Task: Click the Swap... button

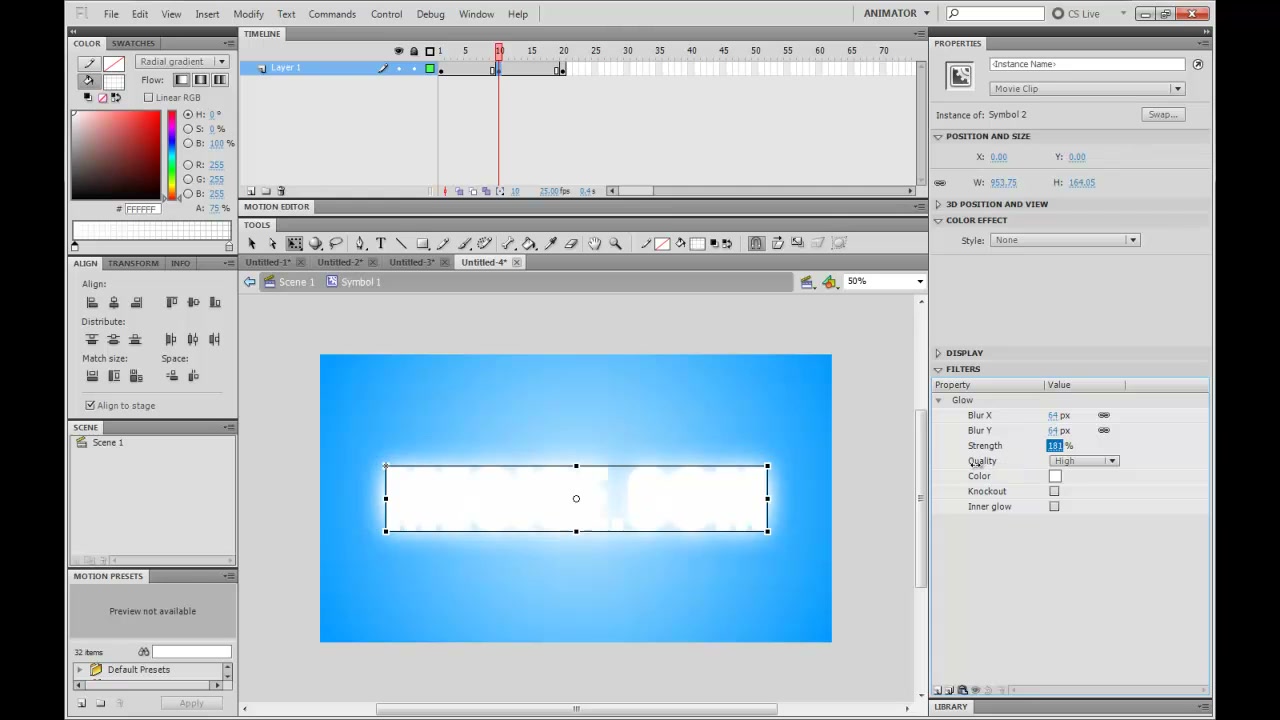Action: click(1163, 114)
